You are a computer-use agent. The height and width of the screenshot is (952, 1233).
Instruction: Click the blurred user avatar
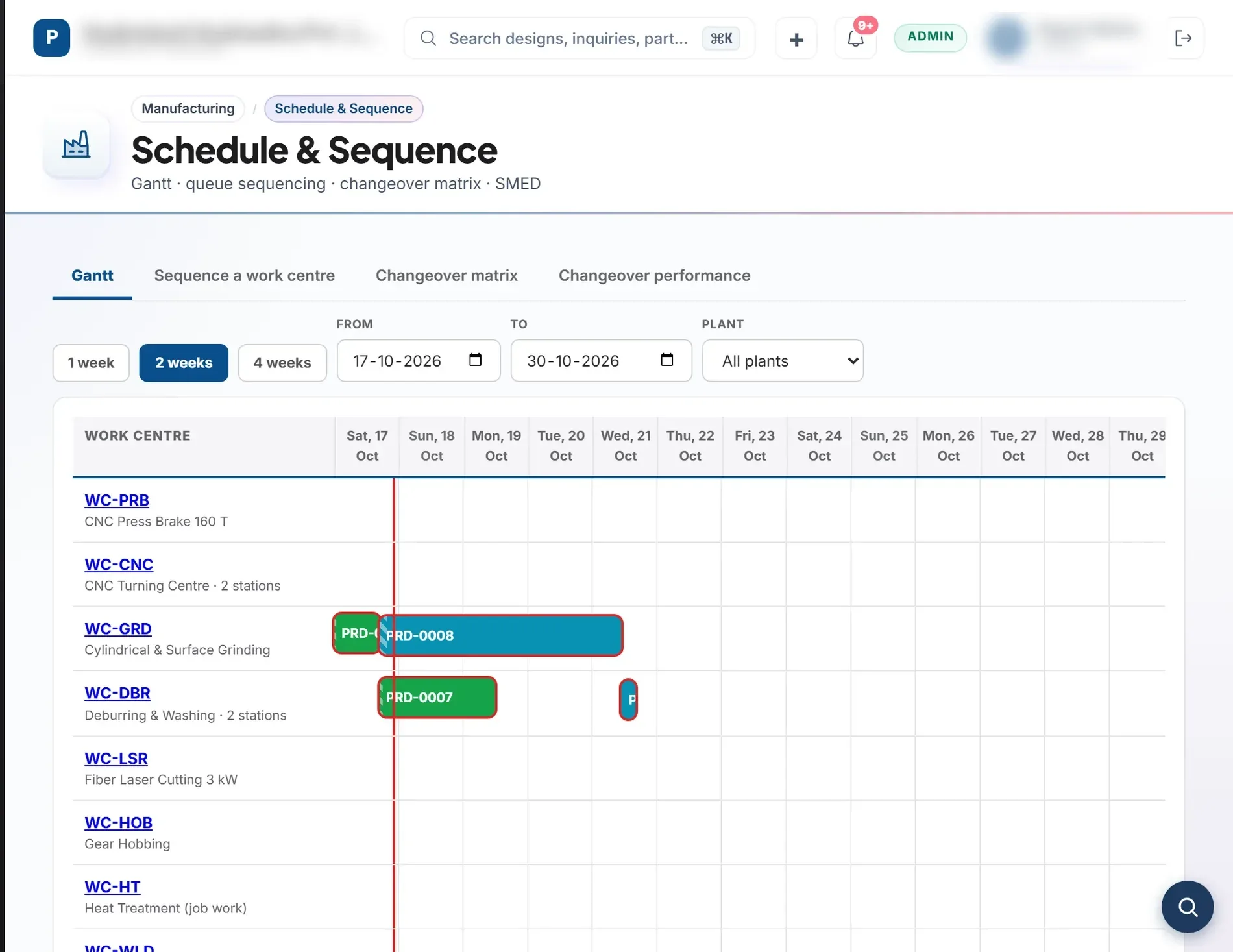coord(1007,38)
